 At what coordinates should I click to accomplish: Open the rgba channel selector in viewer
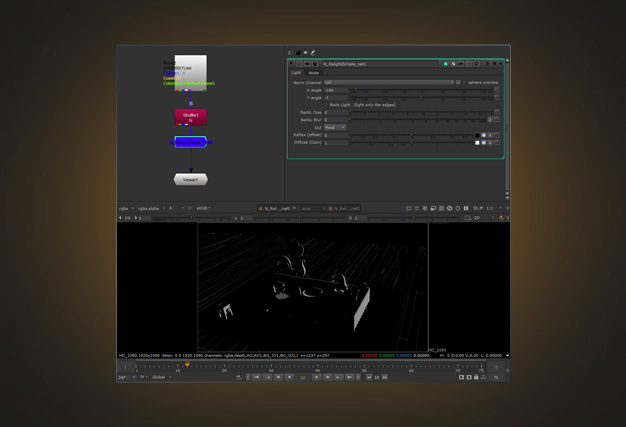pos(125,209)
